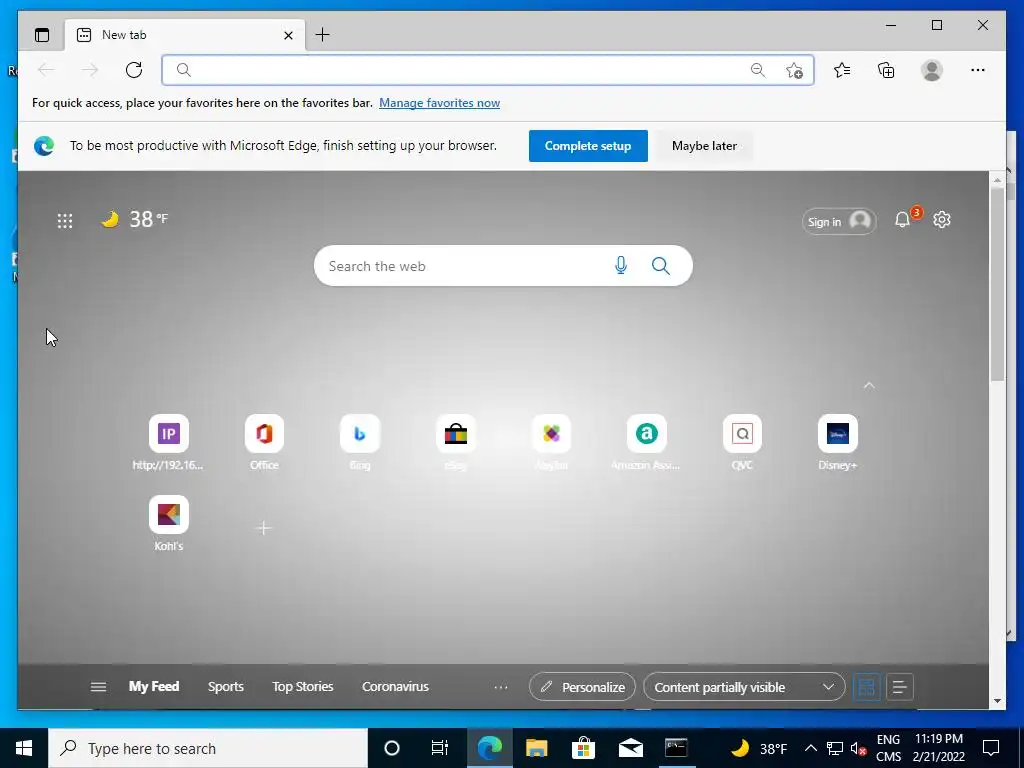1024x768 pixels.
Task: Open Command Prompt taskbar icon
Action: tap(676, 748)
